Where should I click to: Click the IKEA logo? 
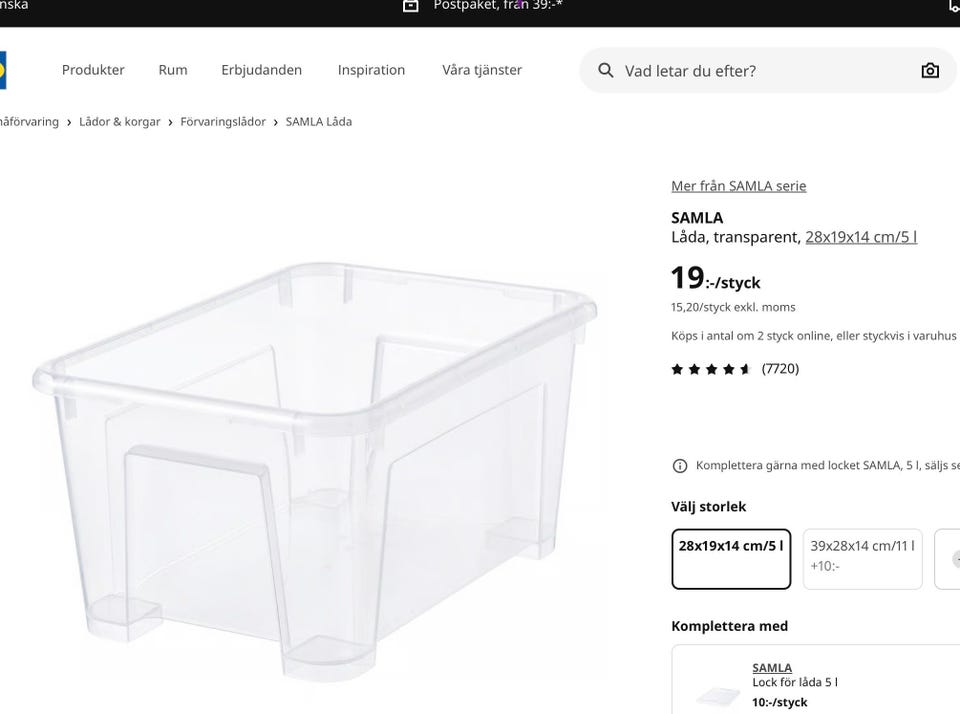[x=2, y=70]
